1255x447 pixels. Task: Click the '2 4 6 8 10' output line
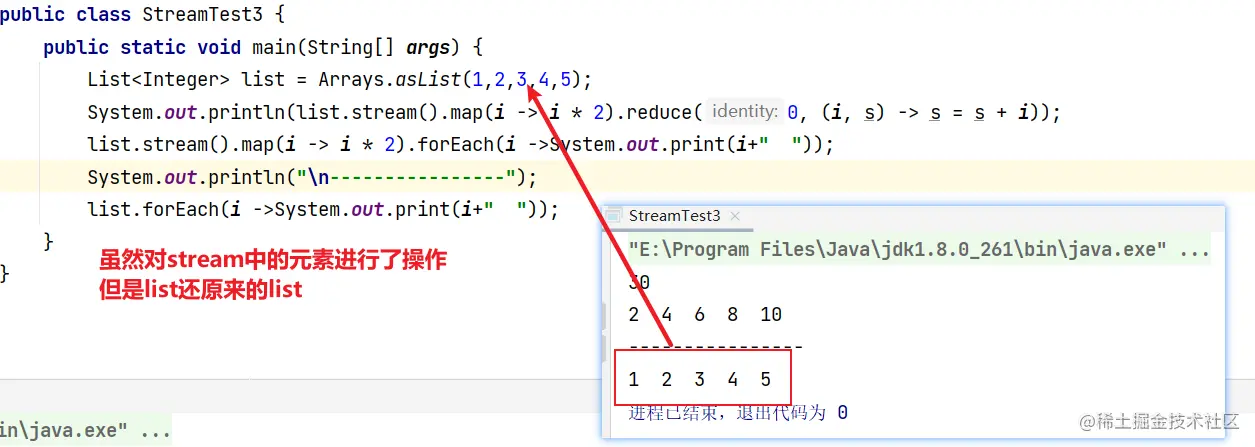[x=705, y=314]
